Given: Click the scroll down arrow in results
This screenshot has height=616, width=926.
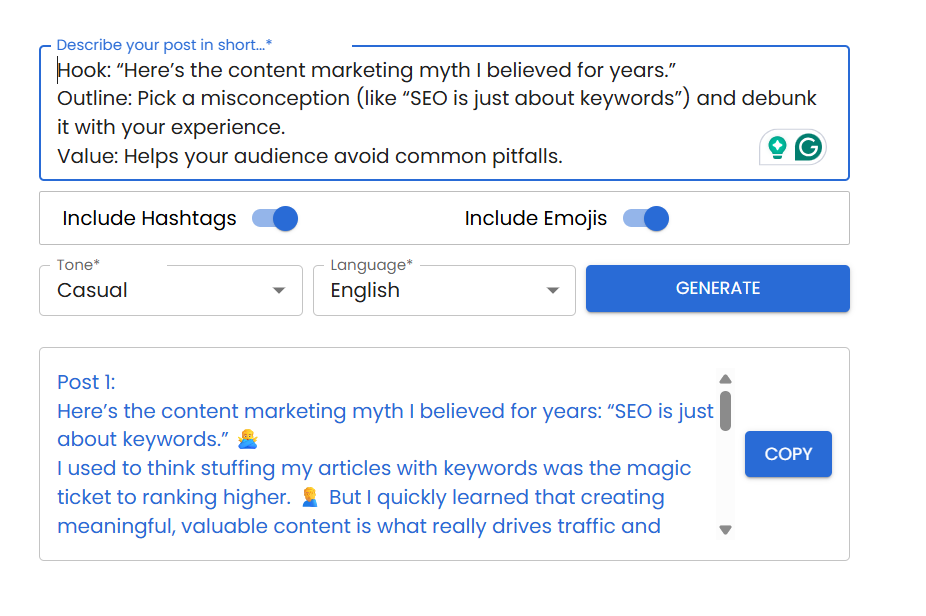Looking at the screenshot, I should coord(726,530).
